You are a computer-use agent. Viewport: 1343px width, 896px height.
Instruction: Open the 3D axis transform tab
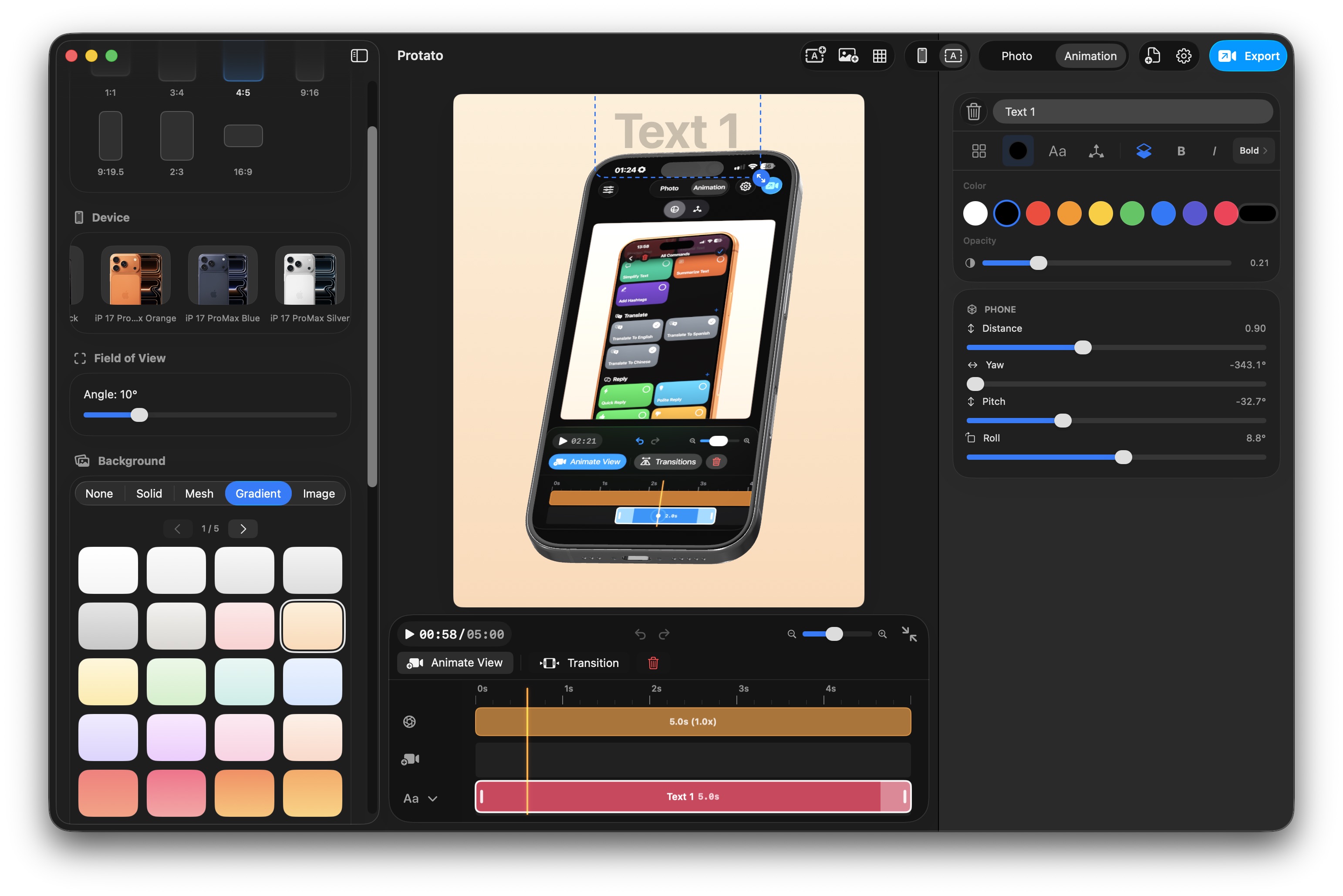coord(1096,151)
